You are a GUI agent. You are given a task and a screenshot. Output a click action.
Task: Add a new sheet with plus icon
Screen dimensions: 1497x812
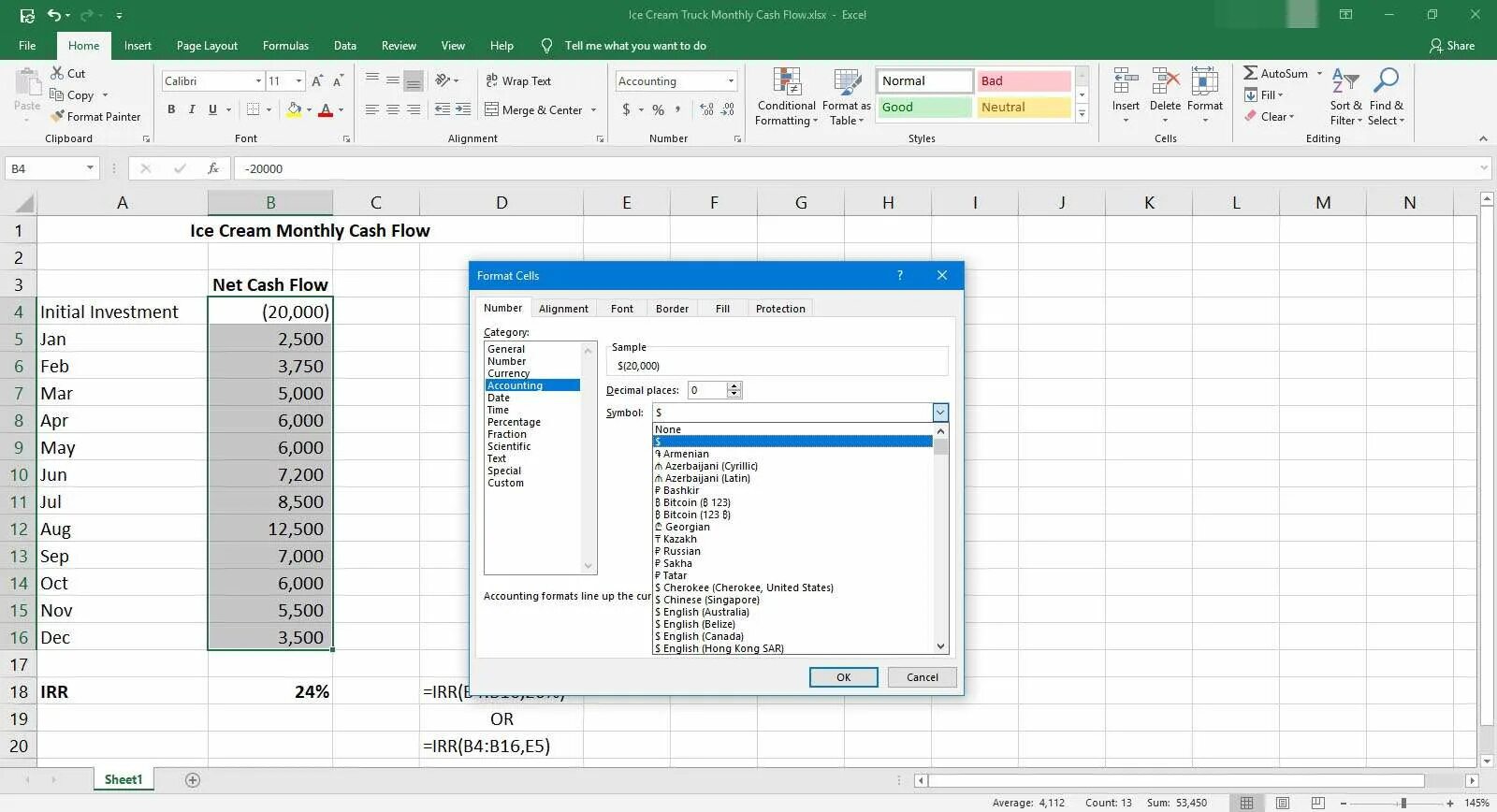point(193,780)
